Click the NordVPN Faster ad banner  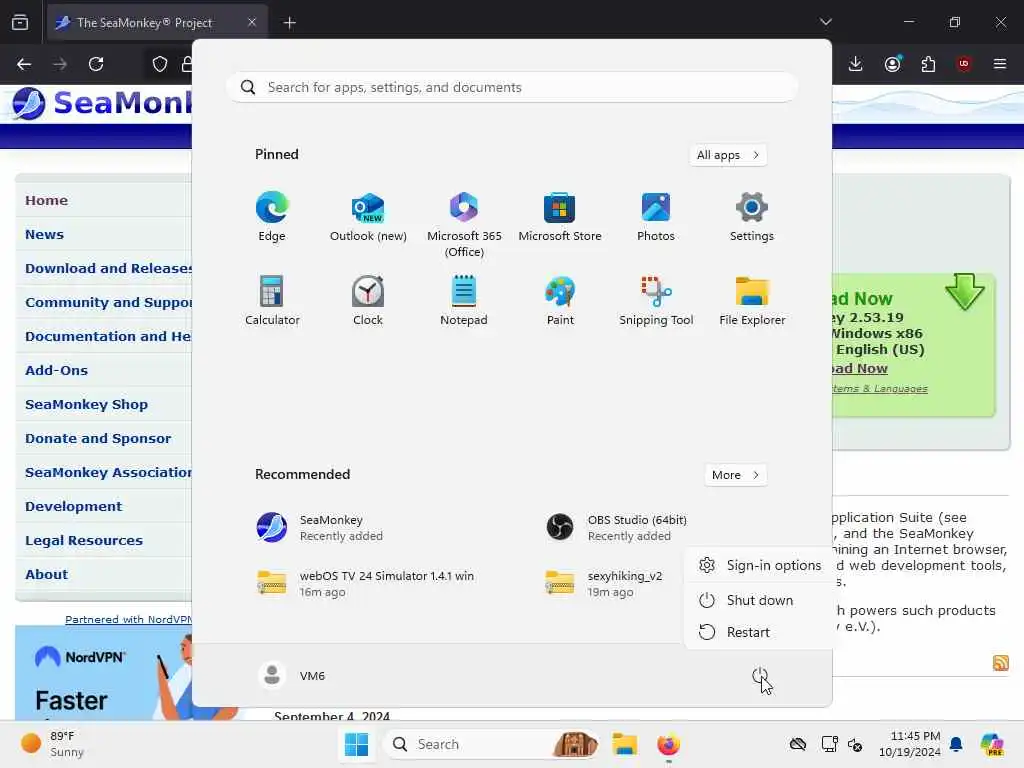pos(103,673)
